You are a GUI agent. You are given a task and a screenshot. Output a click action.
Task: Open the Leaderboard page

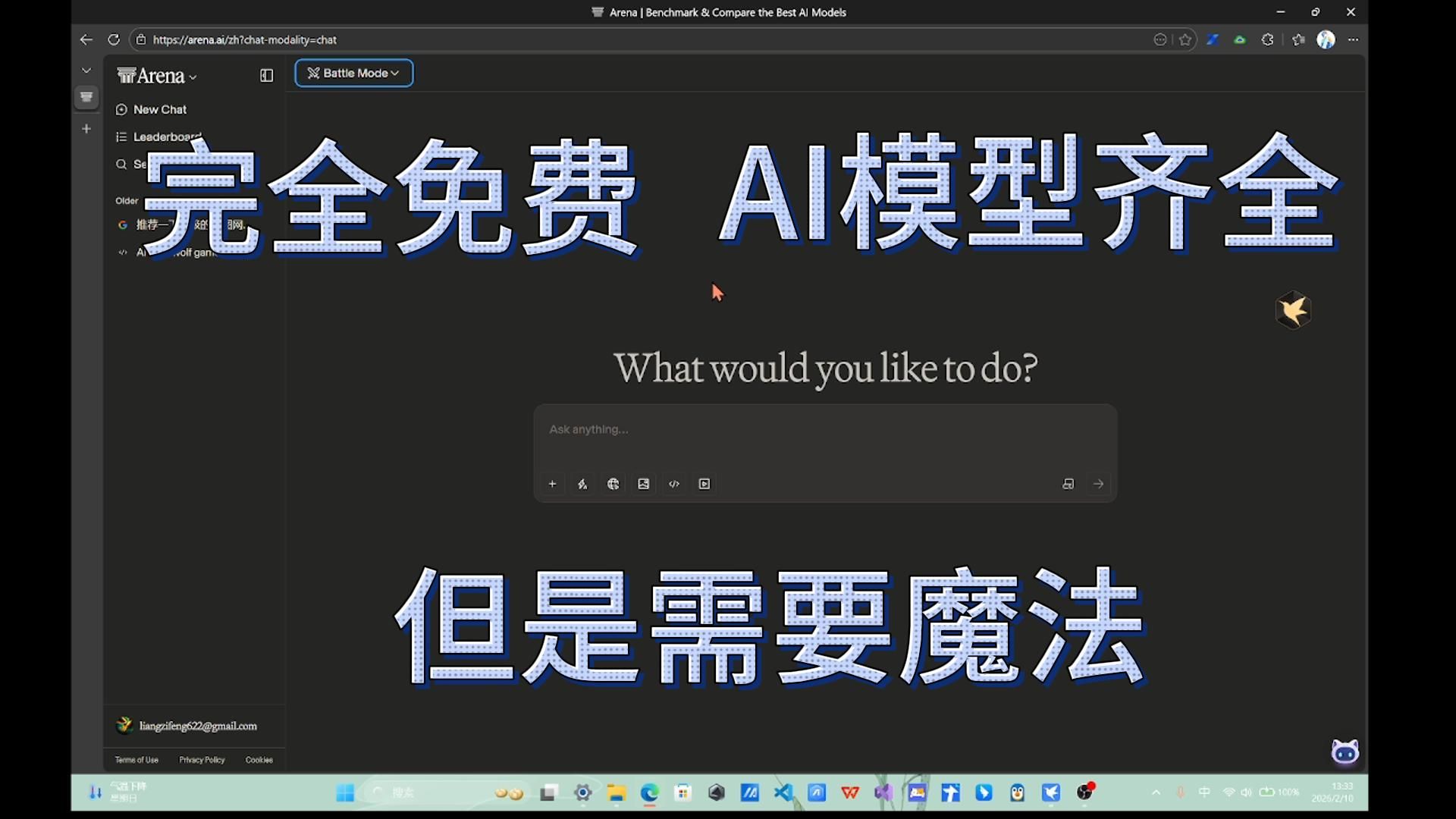(159, 136)
